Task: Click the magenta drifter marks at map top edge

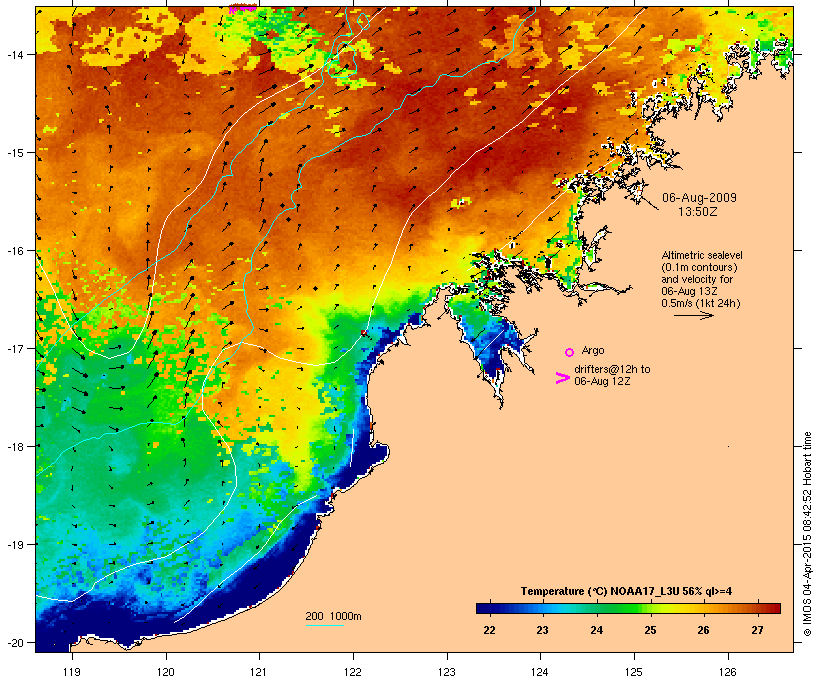Action: click(x=243, y=9)
